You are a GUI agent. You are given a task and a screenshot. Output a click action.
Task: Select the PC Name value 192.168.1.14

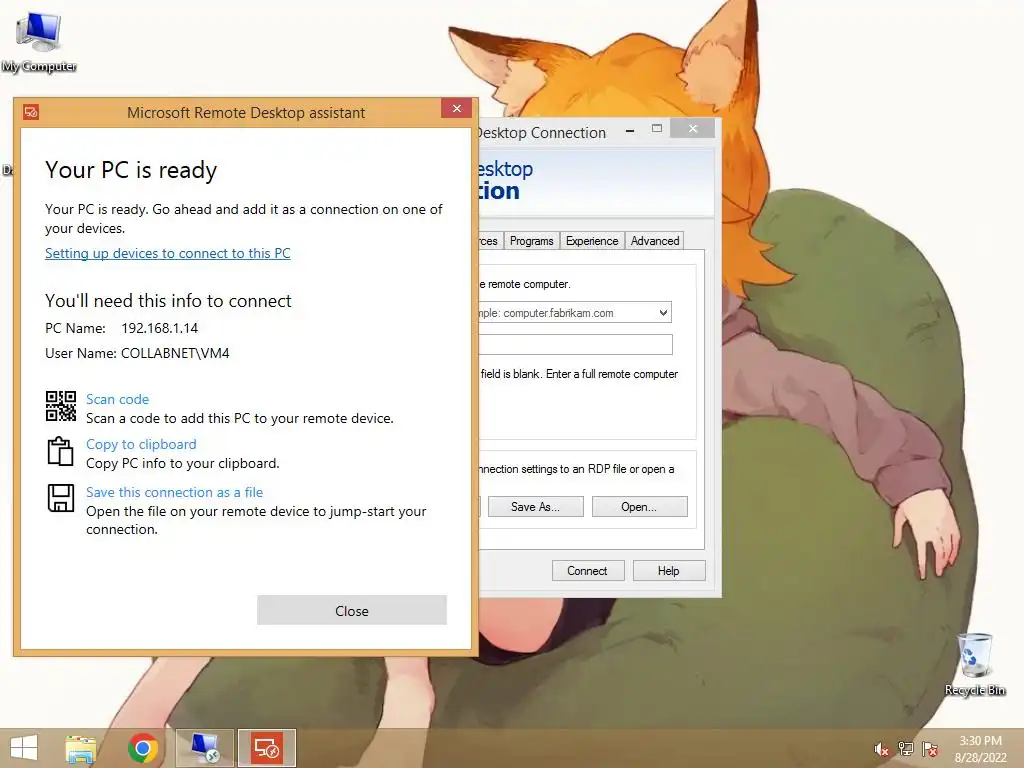coord(160,328)
